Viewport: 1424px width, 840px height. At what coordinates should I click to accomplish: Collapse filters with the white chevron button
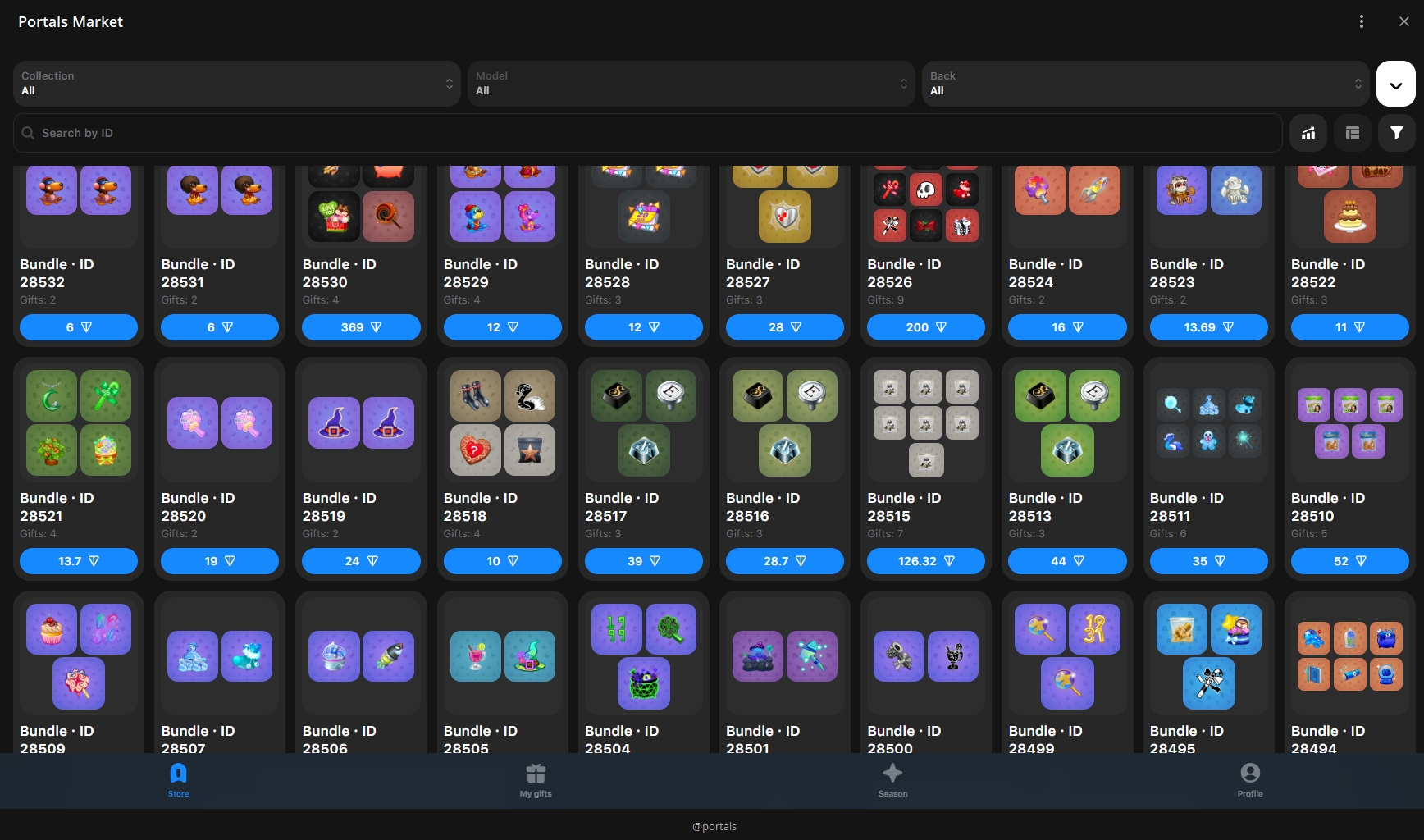(x=1395, y=84)
